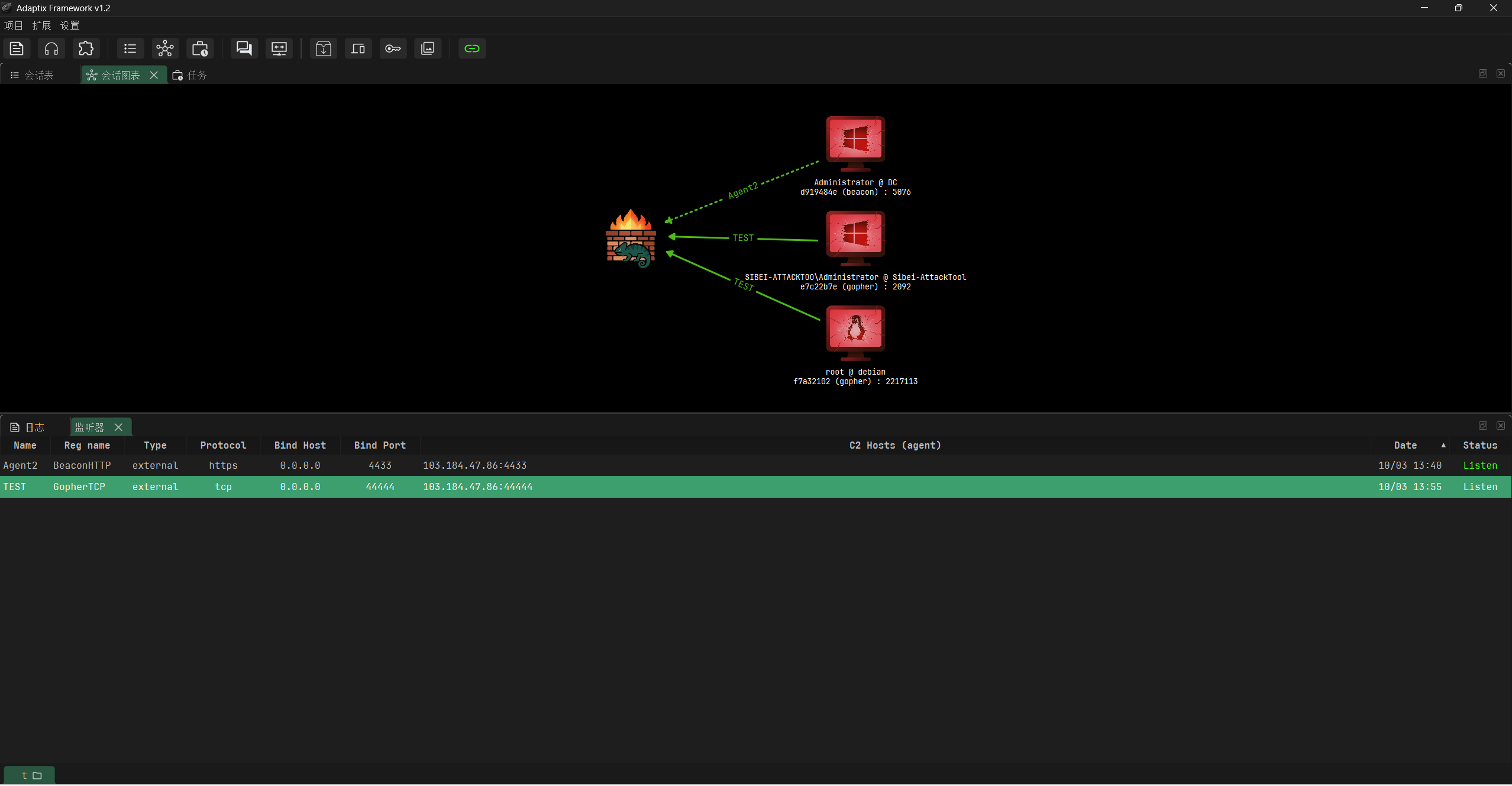
Task: Close the 会话图表 tab
Action: click(154, 75)
